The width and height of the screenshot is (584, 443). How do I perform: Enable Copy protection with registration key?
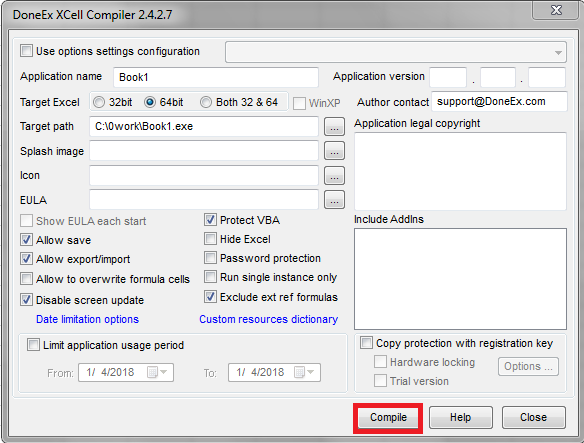[366, 343]
